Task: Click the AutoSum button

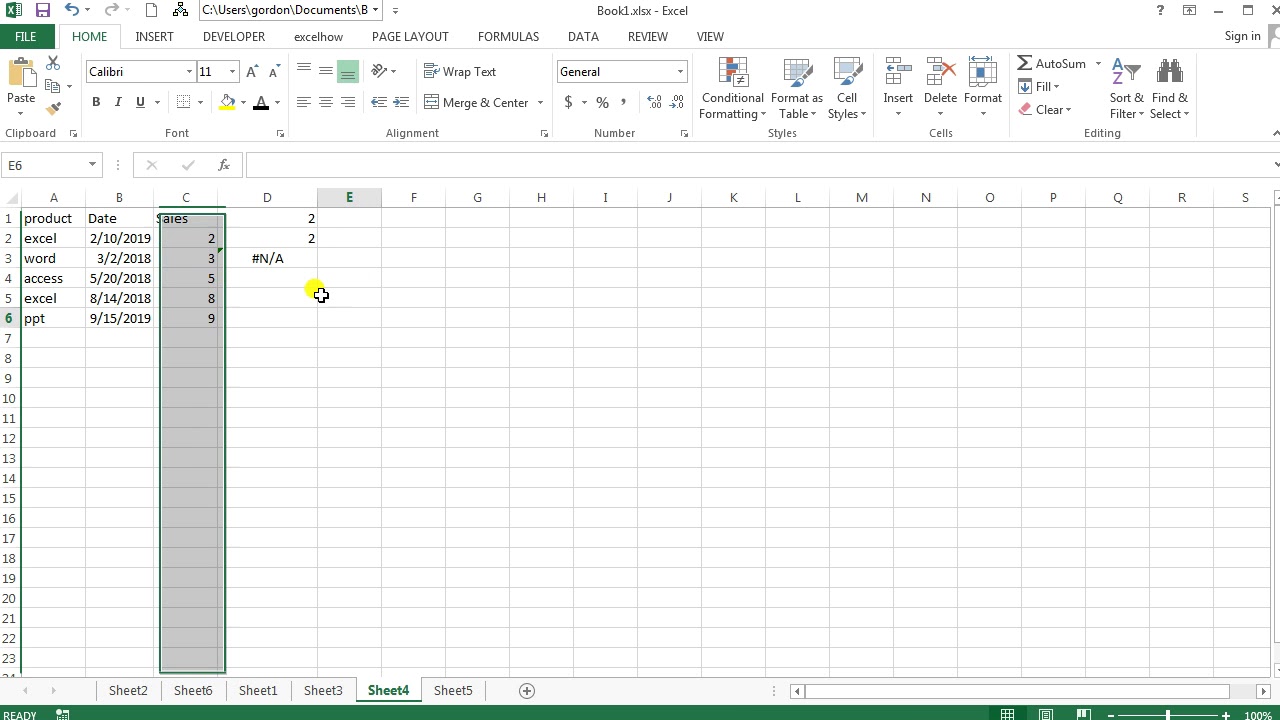Action: (1052, 64)
